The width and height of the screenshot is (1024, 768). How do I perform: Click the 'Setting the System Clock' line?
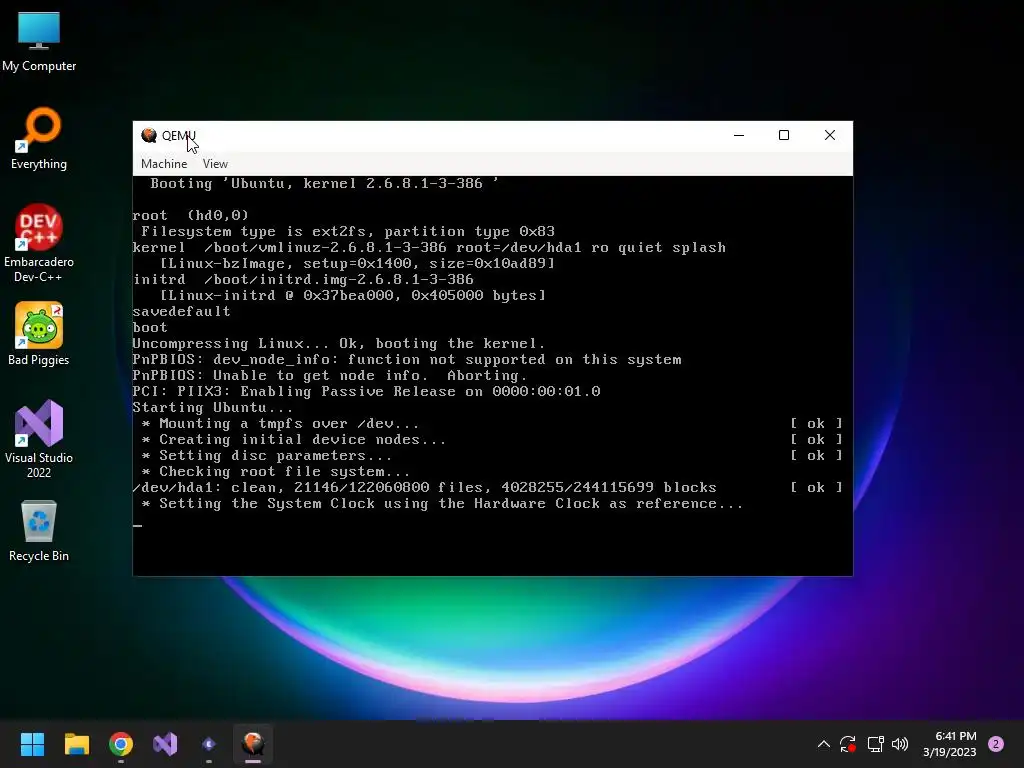pyautogui.click(x=442, y=504)
